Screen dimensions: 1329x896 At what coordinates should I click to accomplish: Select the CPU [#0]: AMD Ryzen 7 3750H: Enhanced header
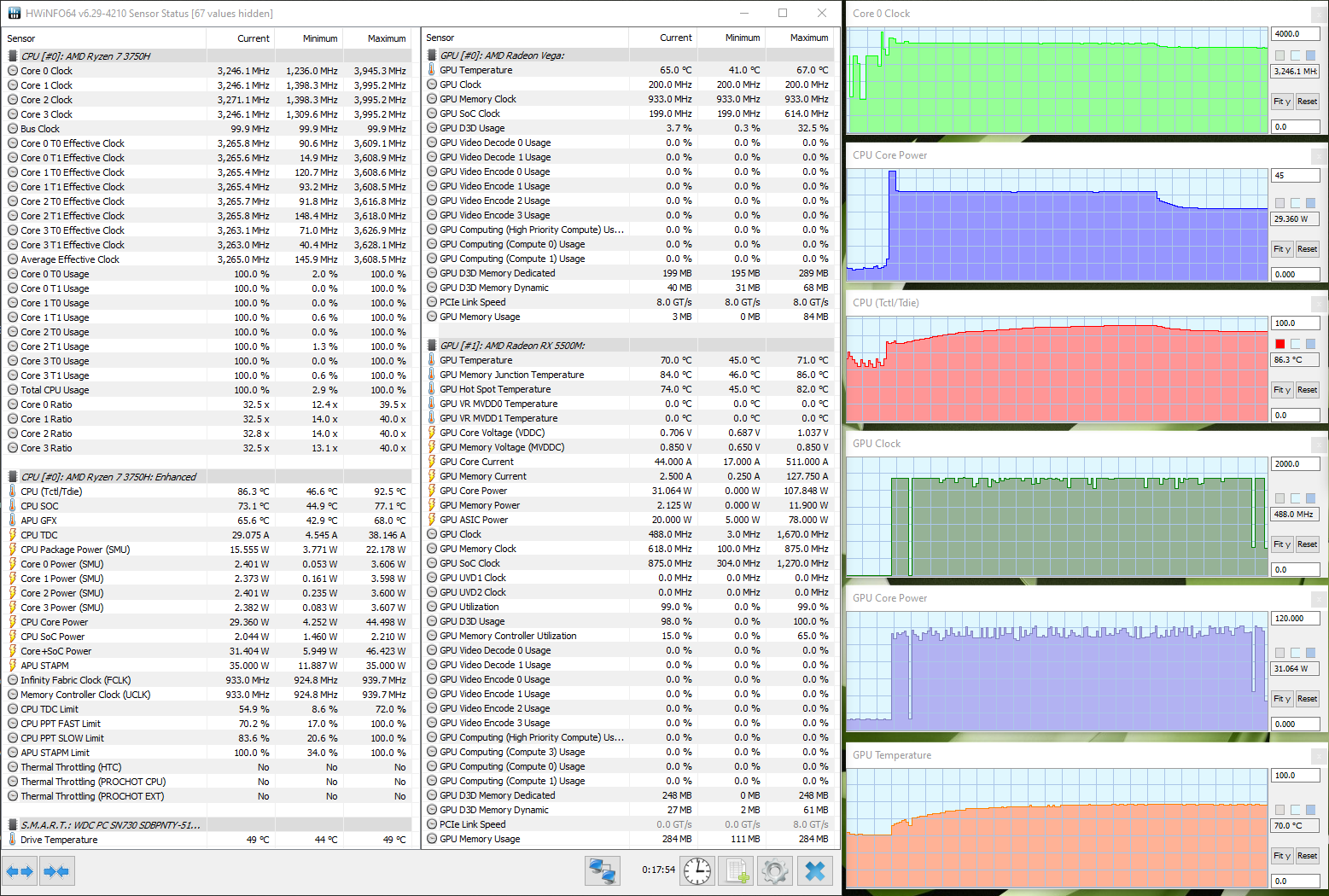(207, 477)
